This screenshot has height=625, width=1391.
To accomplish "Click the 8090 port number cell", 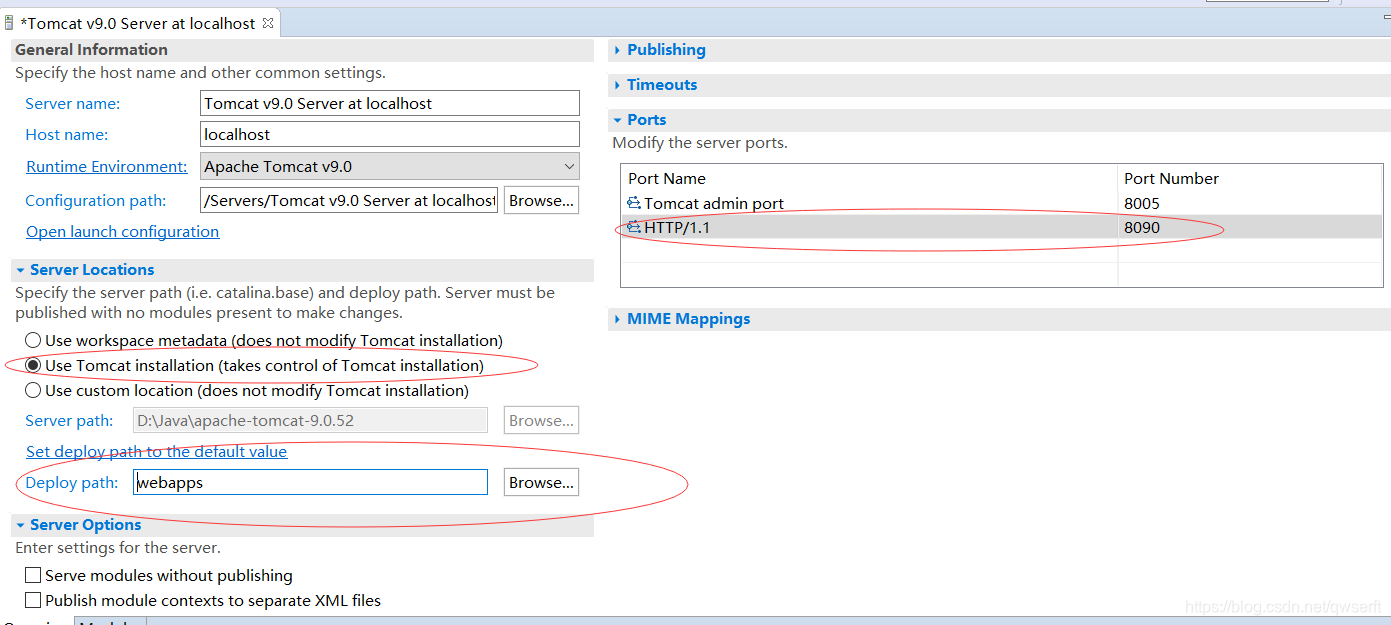I will click(x=1142, y=227).
